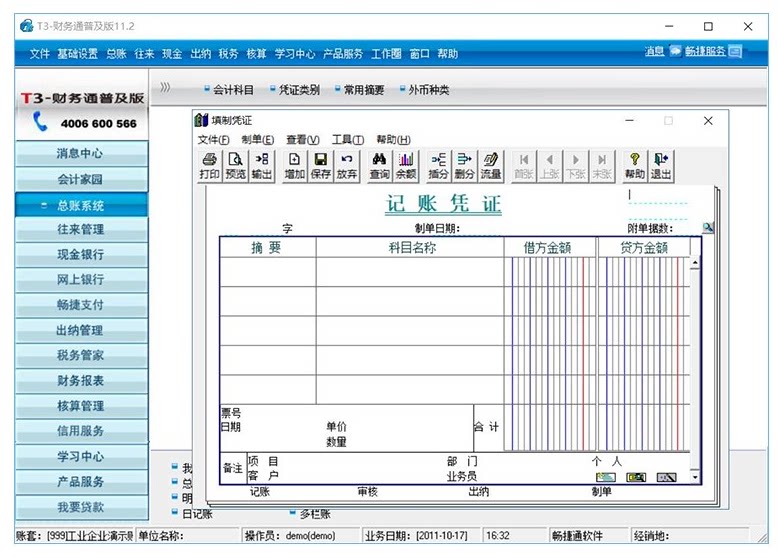Open 基础设置 in main menu bar
The height and width of the screenshot is (558, 777).
pos(77,54)
